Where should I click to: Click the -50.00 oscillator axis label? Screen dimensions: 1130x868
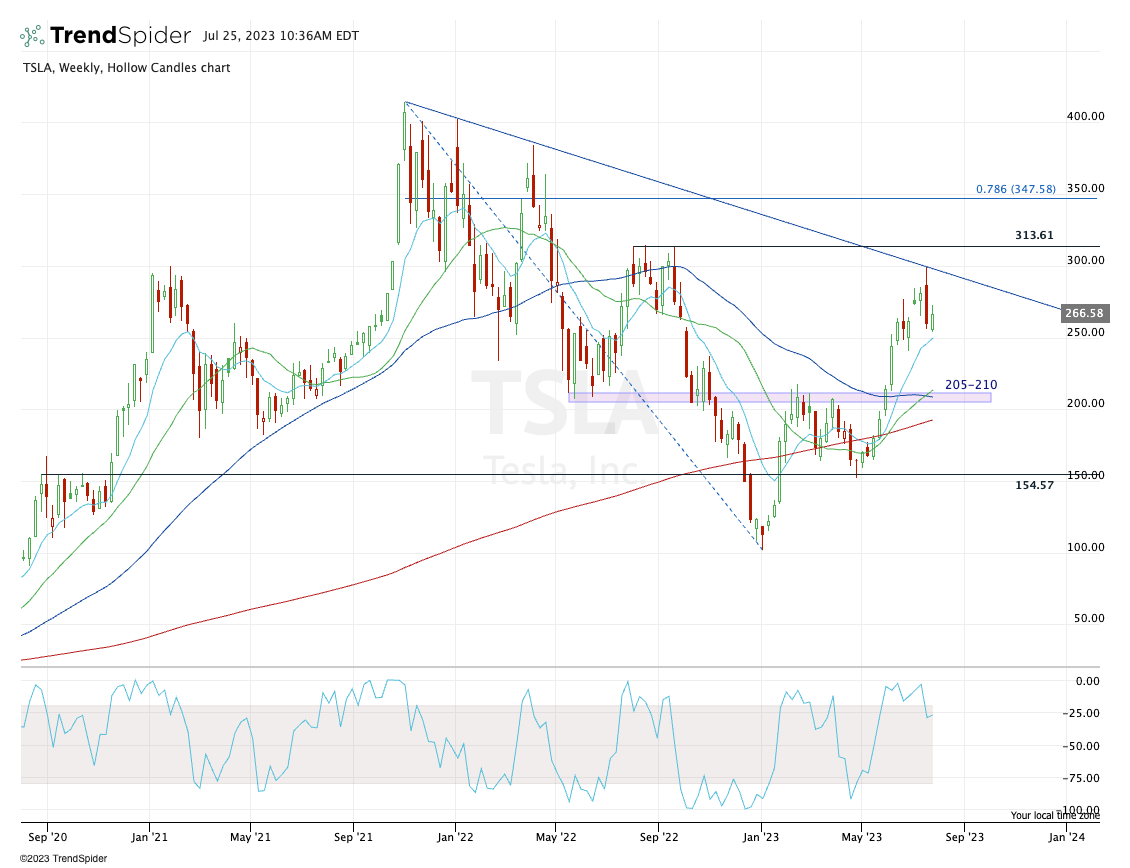[1081, 746]
